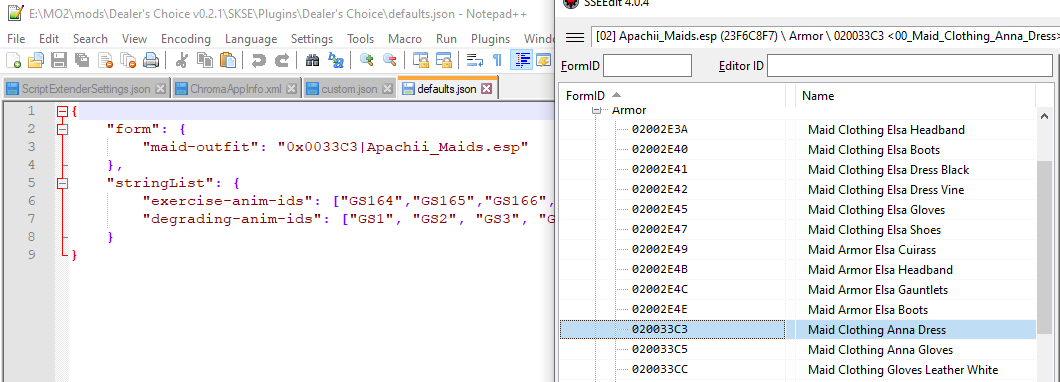The image size is (1060, 382).
Task: Collapse the Armor tree node in SSEEdit
Action: click(596, 110)
